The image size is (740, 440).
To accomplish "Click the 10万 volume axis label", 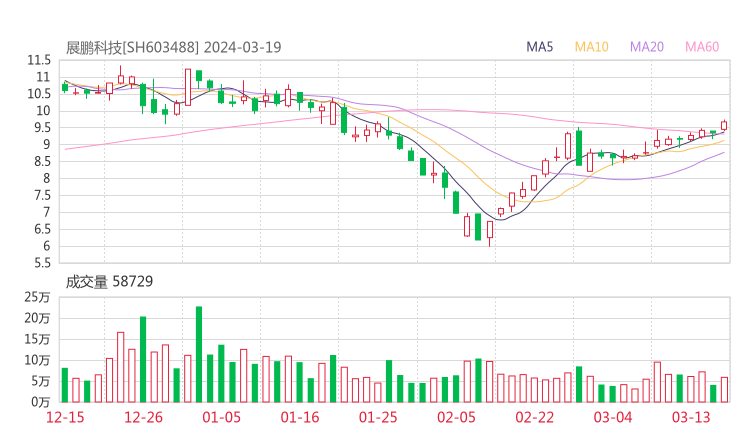I will (37, 360).
